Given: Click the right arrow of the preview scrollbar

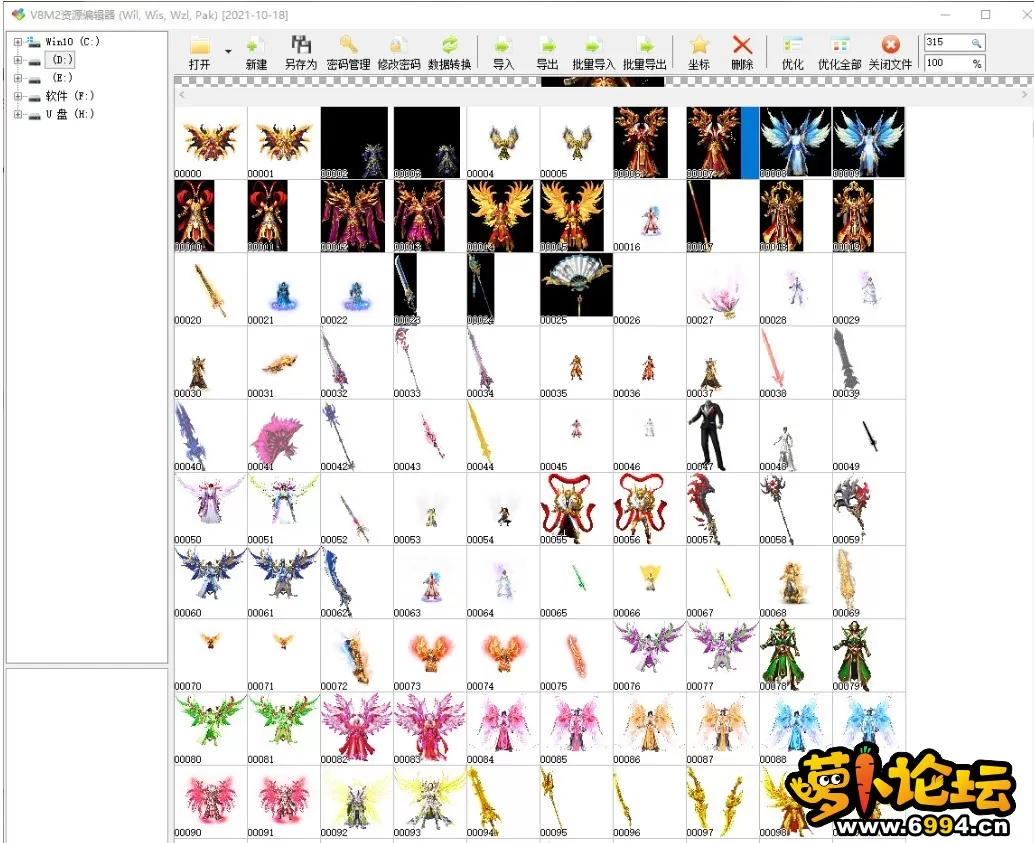Looking at the screenshot, I should point(1024,95).
